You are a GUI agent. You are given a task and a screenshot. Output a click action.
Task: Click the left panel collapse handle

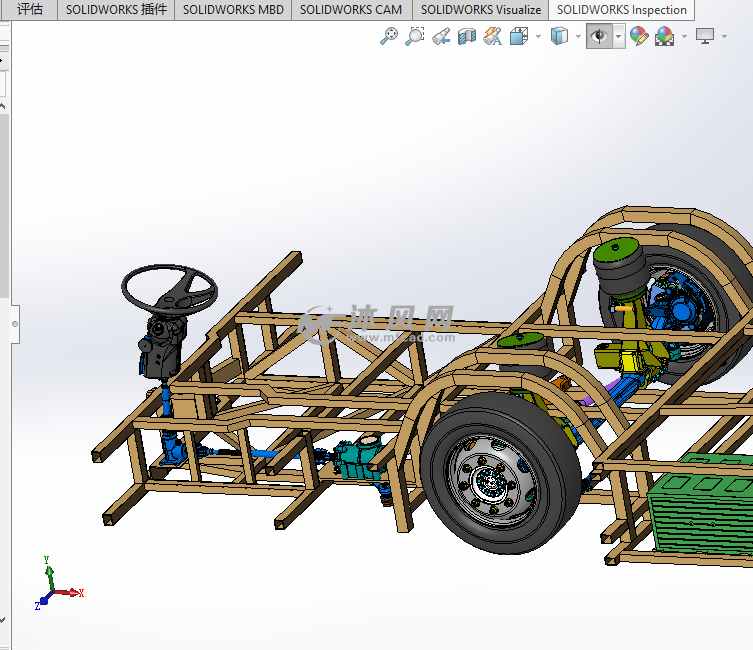(x=14, y=324)
